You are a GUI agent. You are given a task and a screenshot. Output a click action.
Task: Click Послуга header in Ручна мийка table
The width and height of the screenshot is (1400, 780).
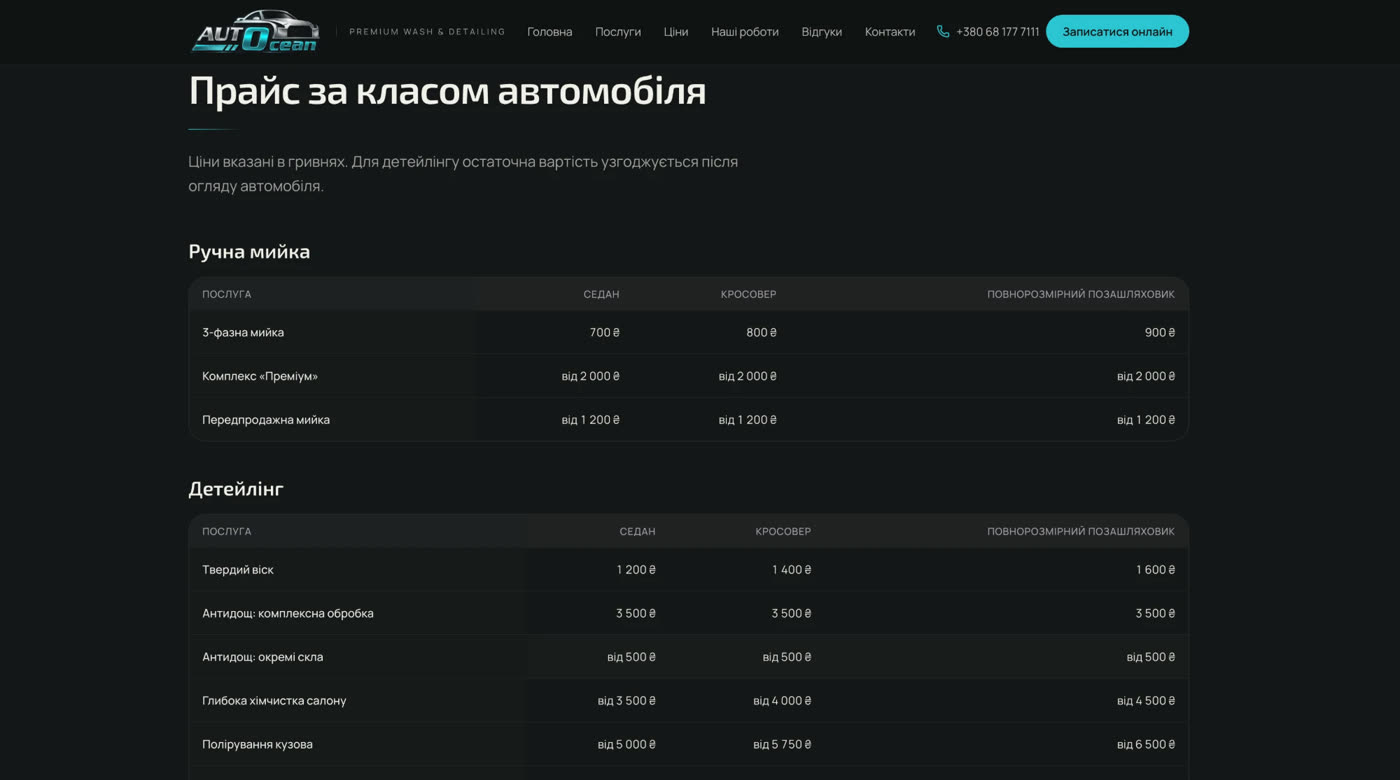pyautogui.click(x=227, y=294)
